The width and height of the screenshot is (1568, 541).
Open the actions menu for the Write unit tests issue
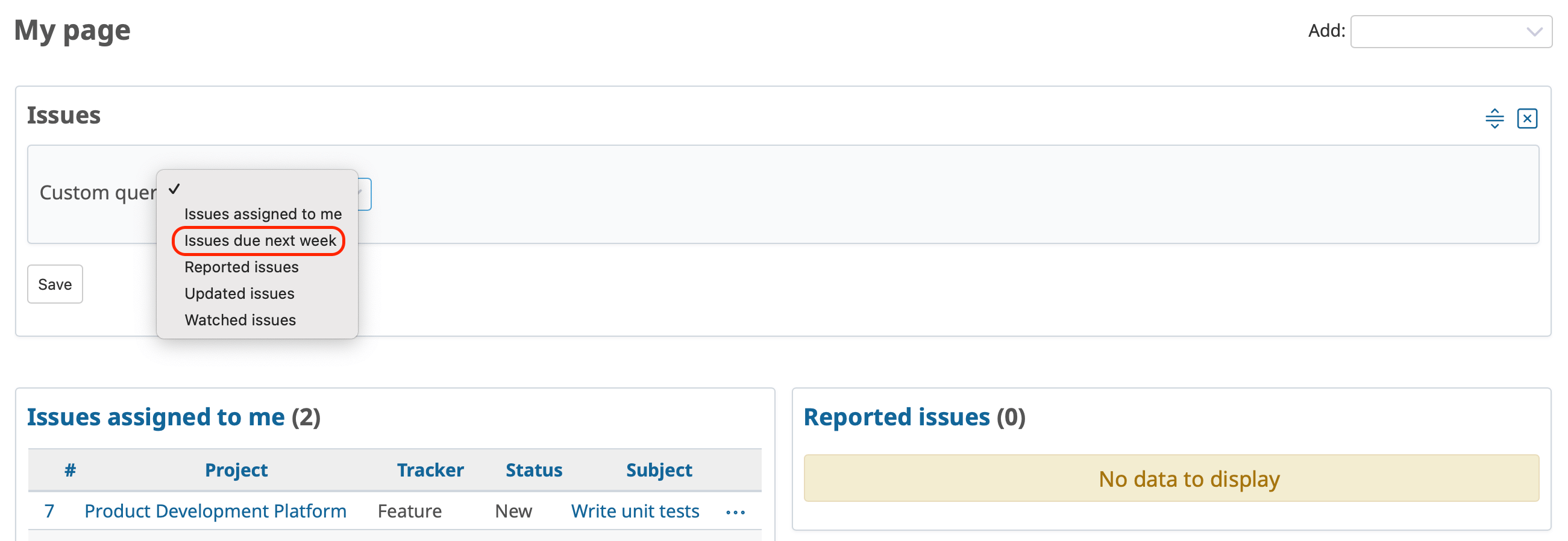point(735,513)
